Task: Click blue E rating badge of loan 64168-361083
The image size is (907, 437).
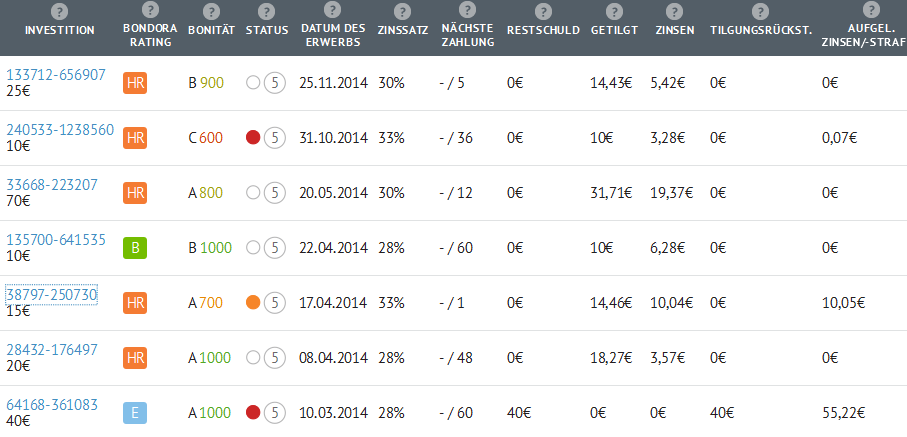Action: [x=135, y=413]
